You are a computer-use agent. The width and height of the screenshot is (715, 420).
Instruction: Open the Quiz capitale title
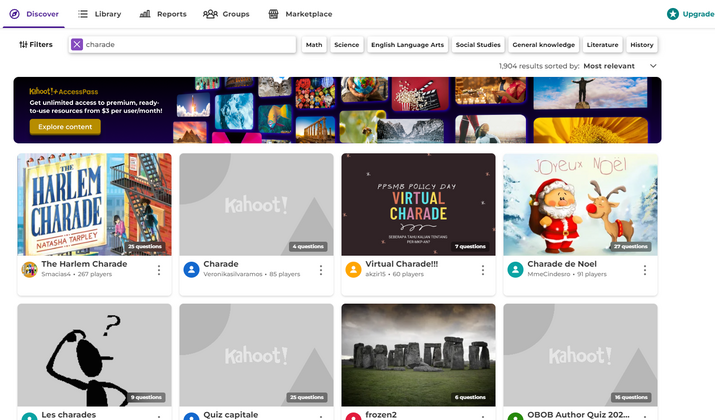[231, 415]
